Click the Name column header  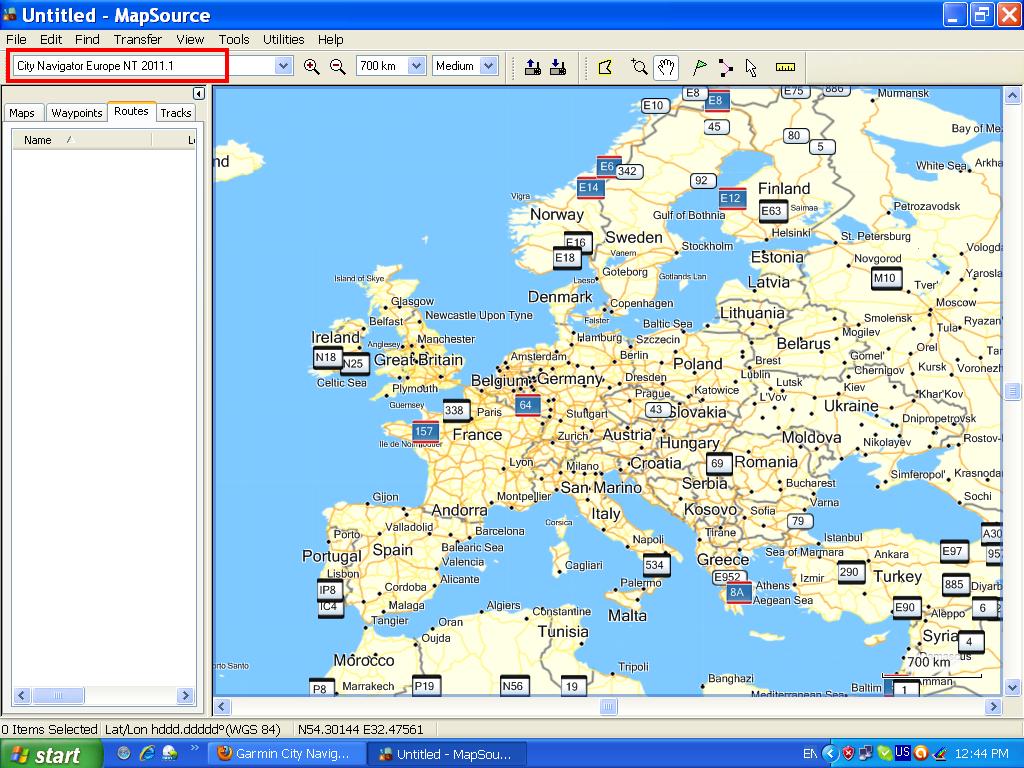(38, 140)
